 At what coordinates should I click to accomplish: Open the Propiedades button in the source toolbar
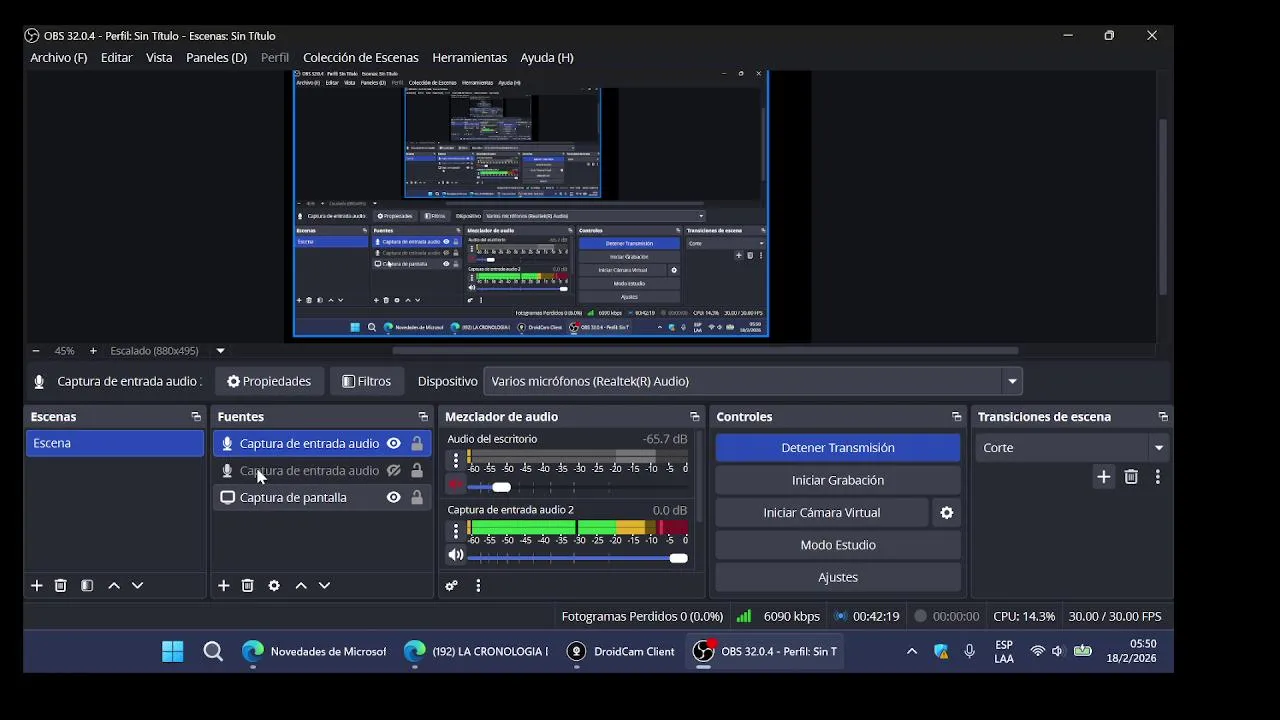[269, 381]
